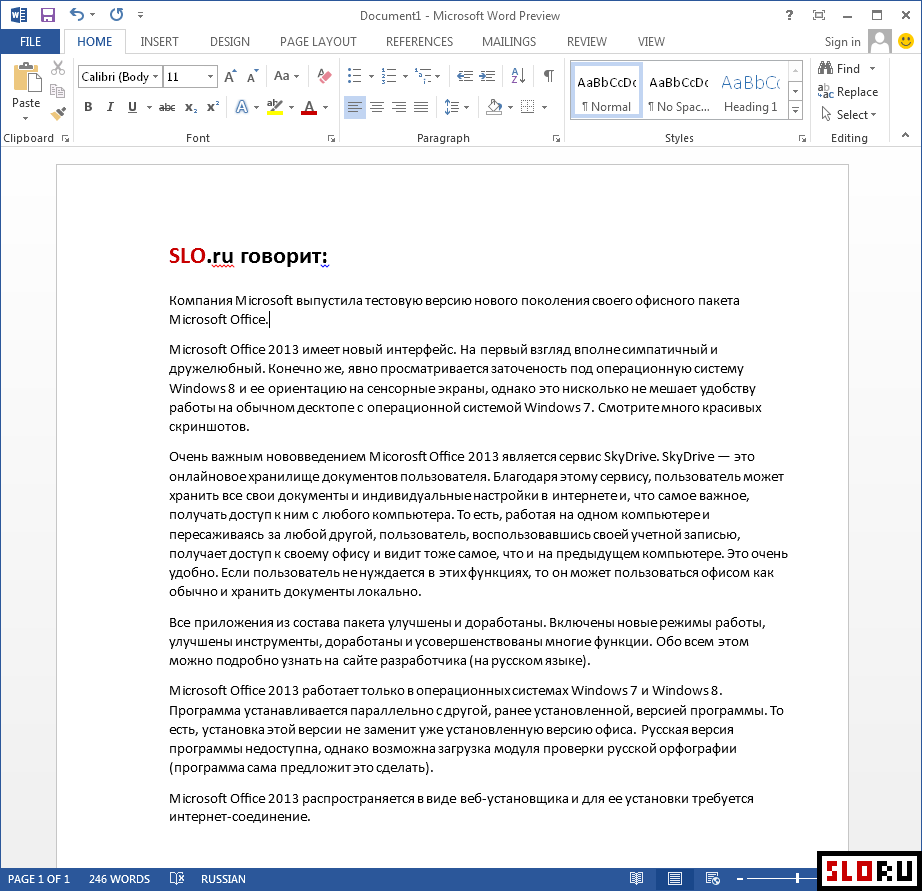Increase the paragraph indent
The width and height of the screenshot is (922, 891).
(487, 76)
